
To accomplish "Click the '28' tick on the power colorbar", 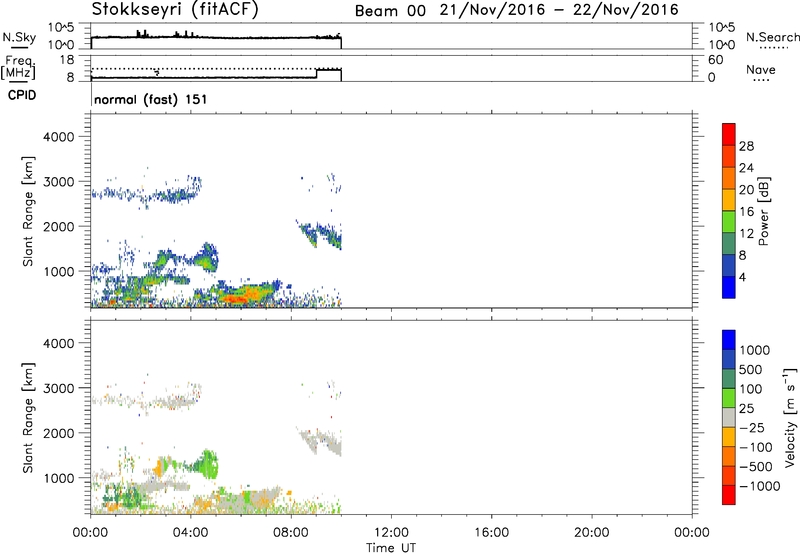I will [746, 146].
